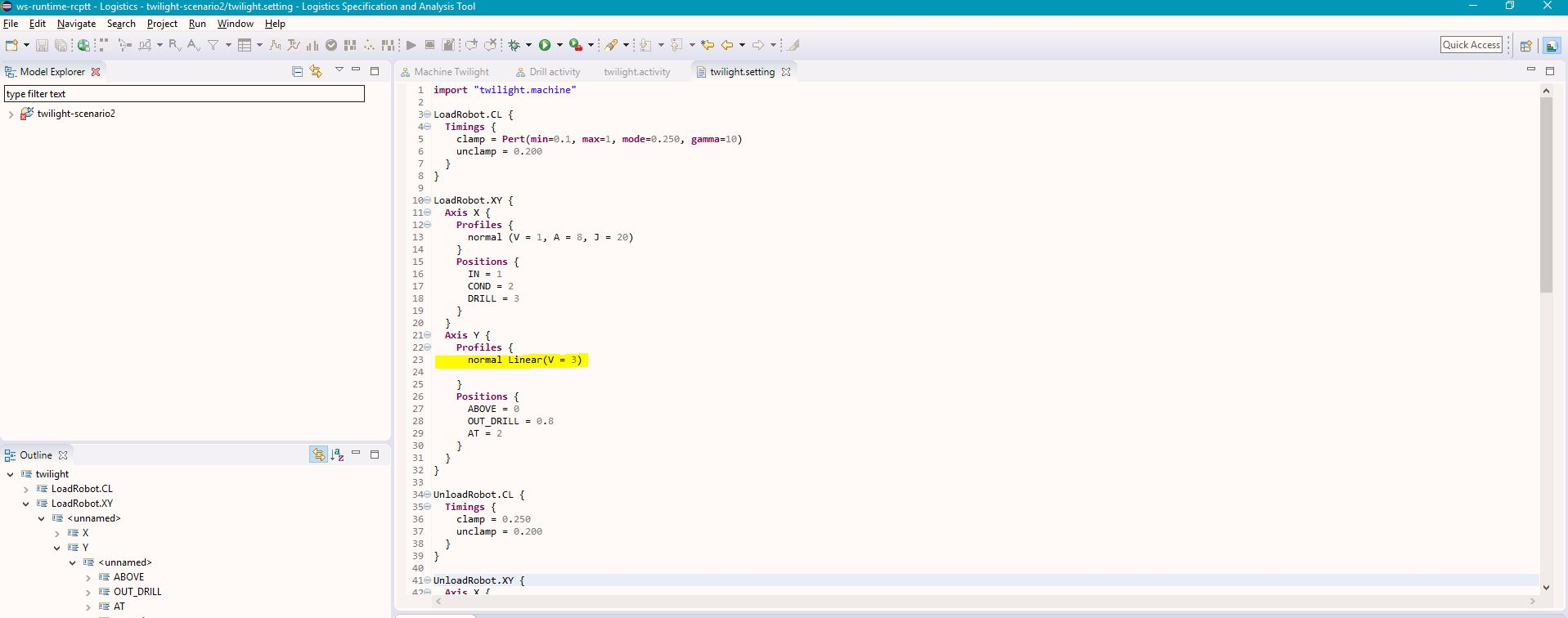Viewport: 1568px width, 618px height.
Task: Click the editor vertical scrollbar thumb
Action: 1545,196
